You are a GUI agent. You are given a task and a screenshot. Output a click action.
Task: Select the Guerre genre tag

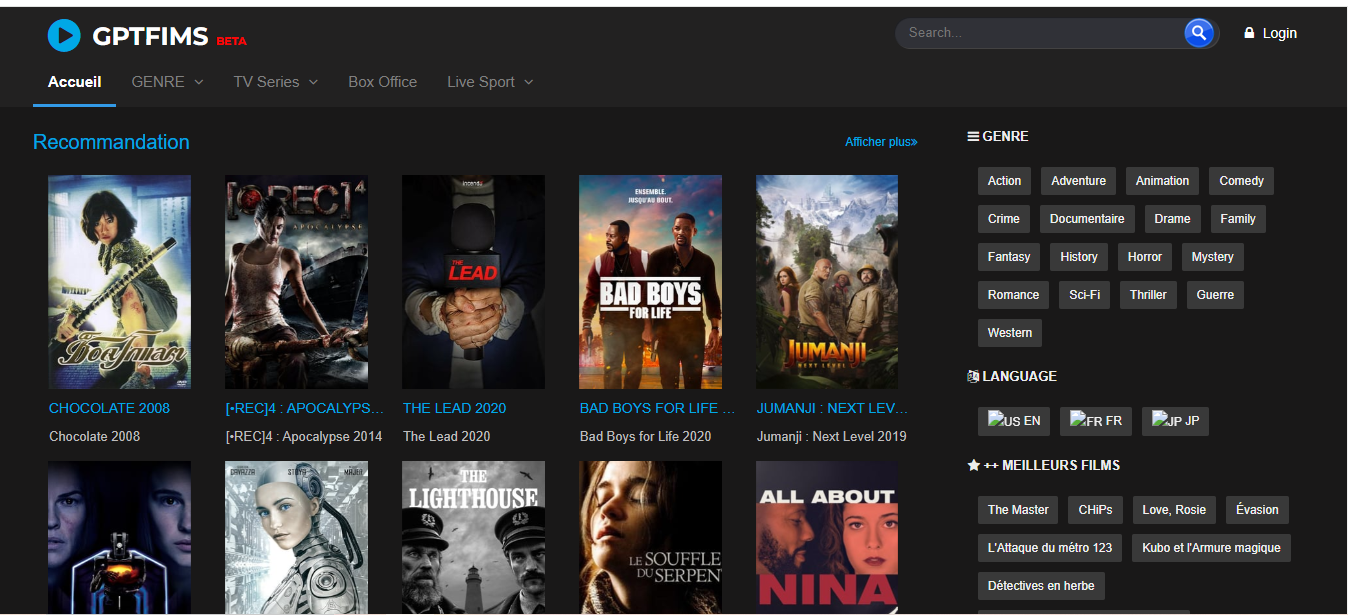[x=1215, y=295]
